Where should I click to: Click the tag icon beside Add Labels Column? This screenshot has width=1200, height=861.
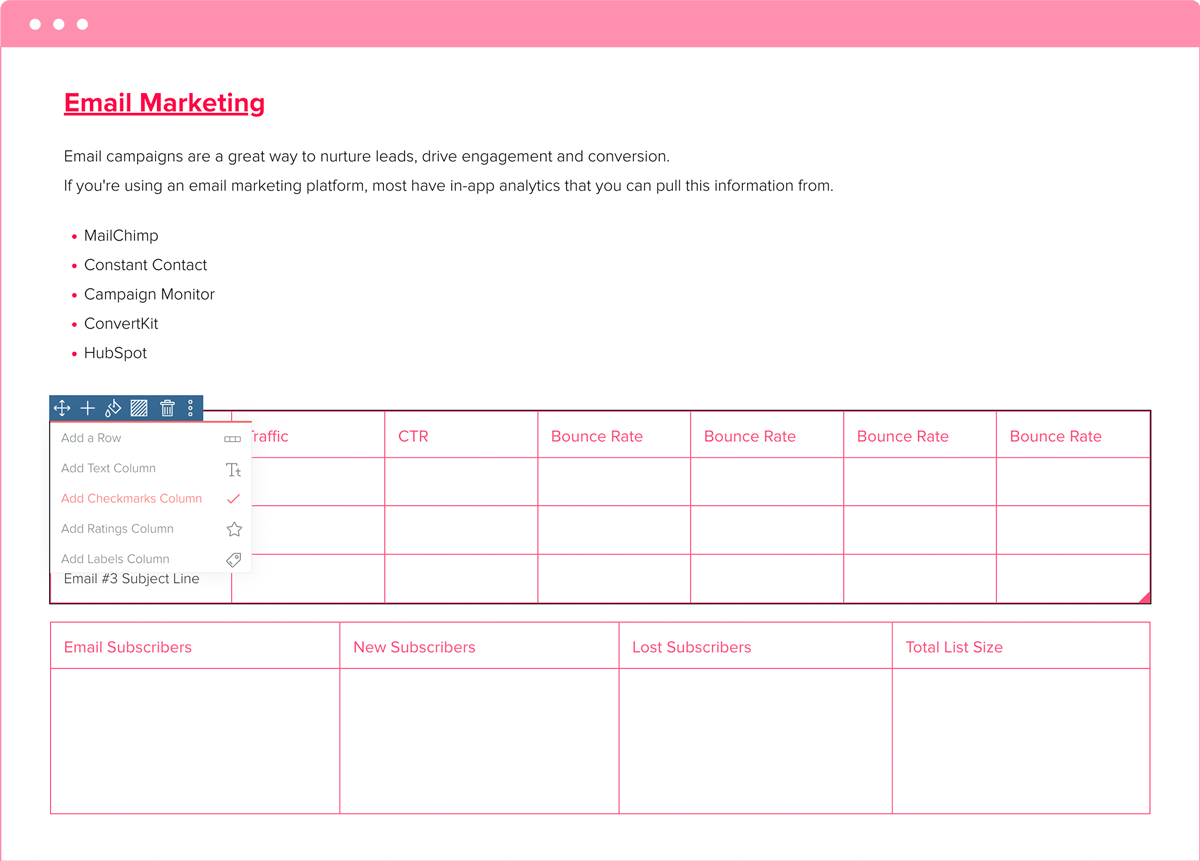pyautogui.click(x=233, y=559)
